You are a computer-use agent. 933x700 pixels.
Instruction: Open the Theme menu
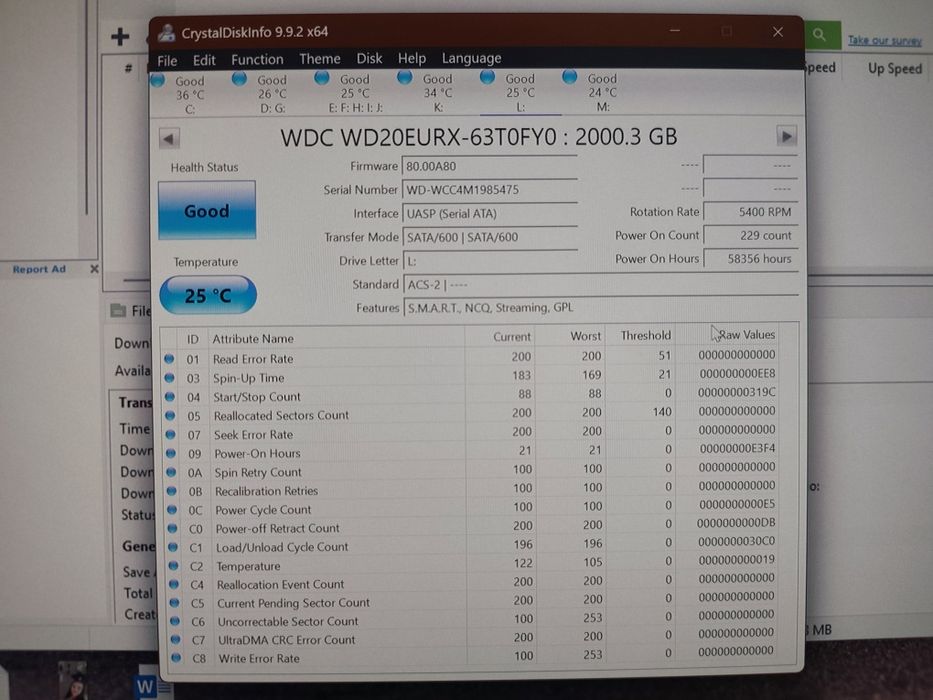click(x=320, y=59)
